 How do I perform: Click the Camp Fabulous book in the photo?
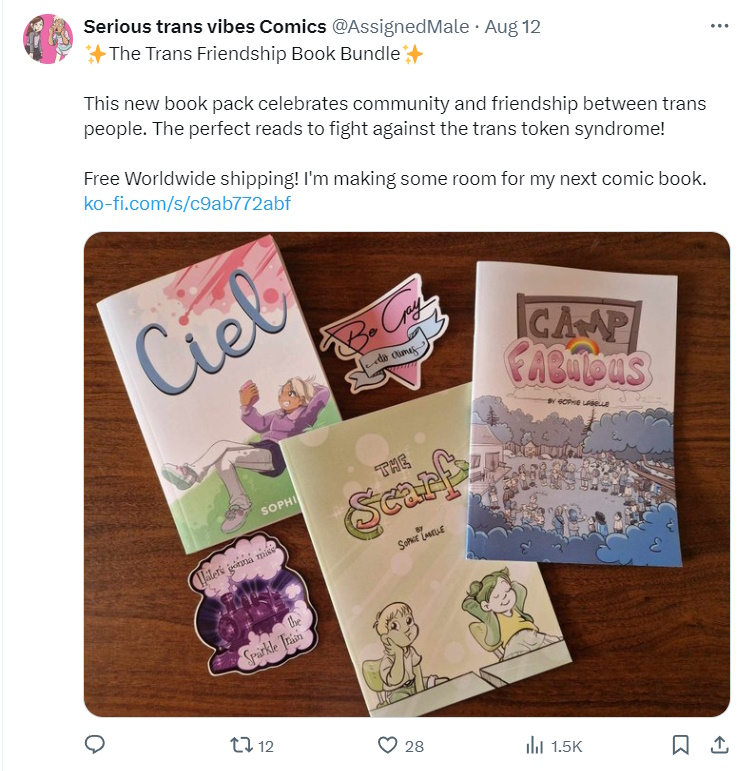[x=573, y=414]
